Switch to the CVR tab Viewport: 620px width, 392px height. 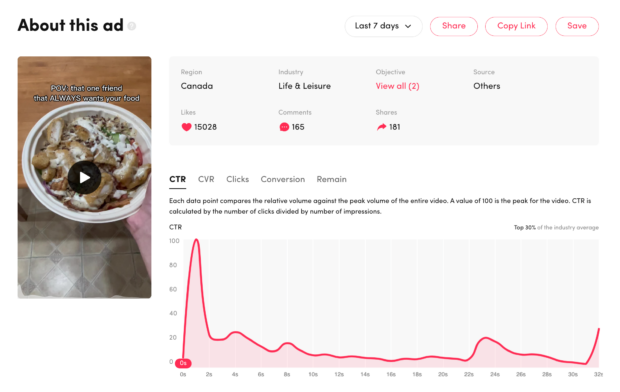pos(206,179)
